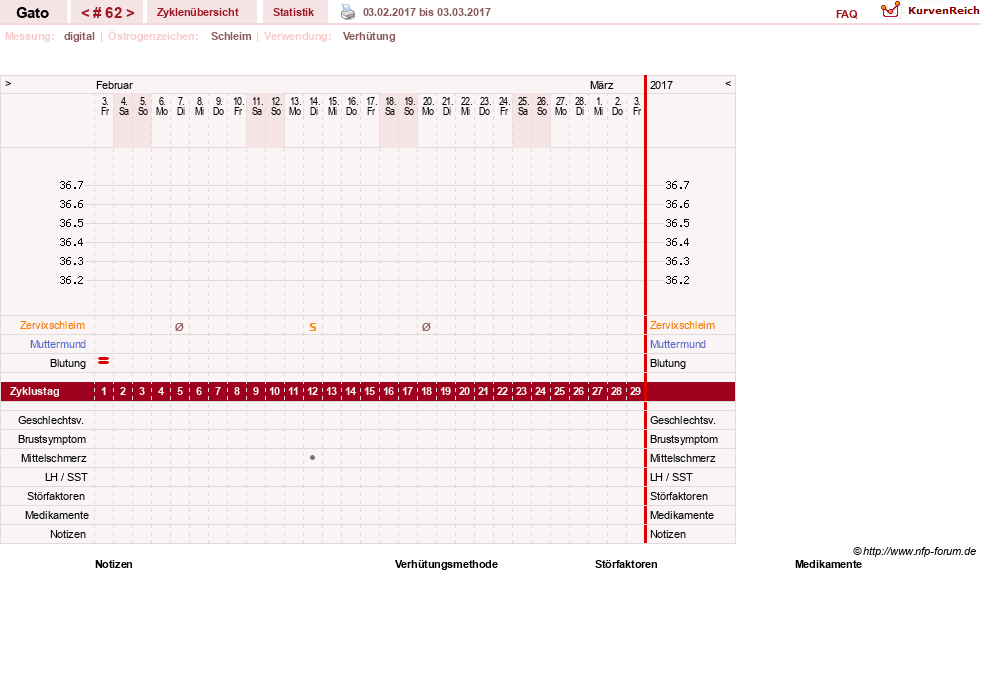Click the right Zervixschleim label
The height and width of the screenshot is (683, 981).
click(682, 325)
